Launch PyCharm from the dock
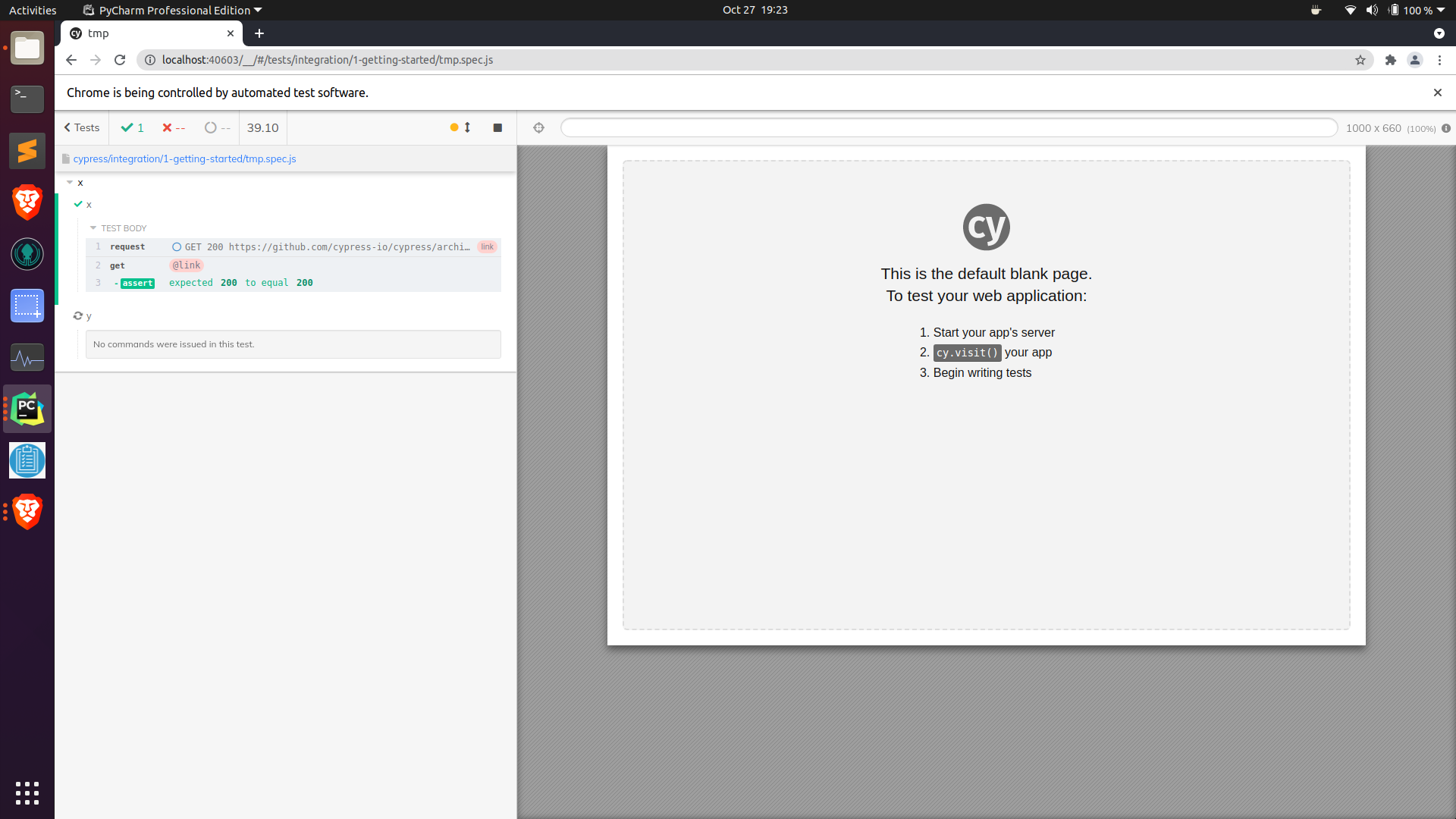1456x819 pixels. pyautogui.click(x=27, y=408)
